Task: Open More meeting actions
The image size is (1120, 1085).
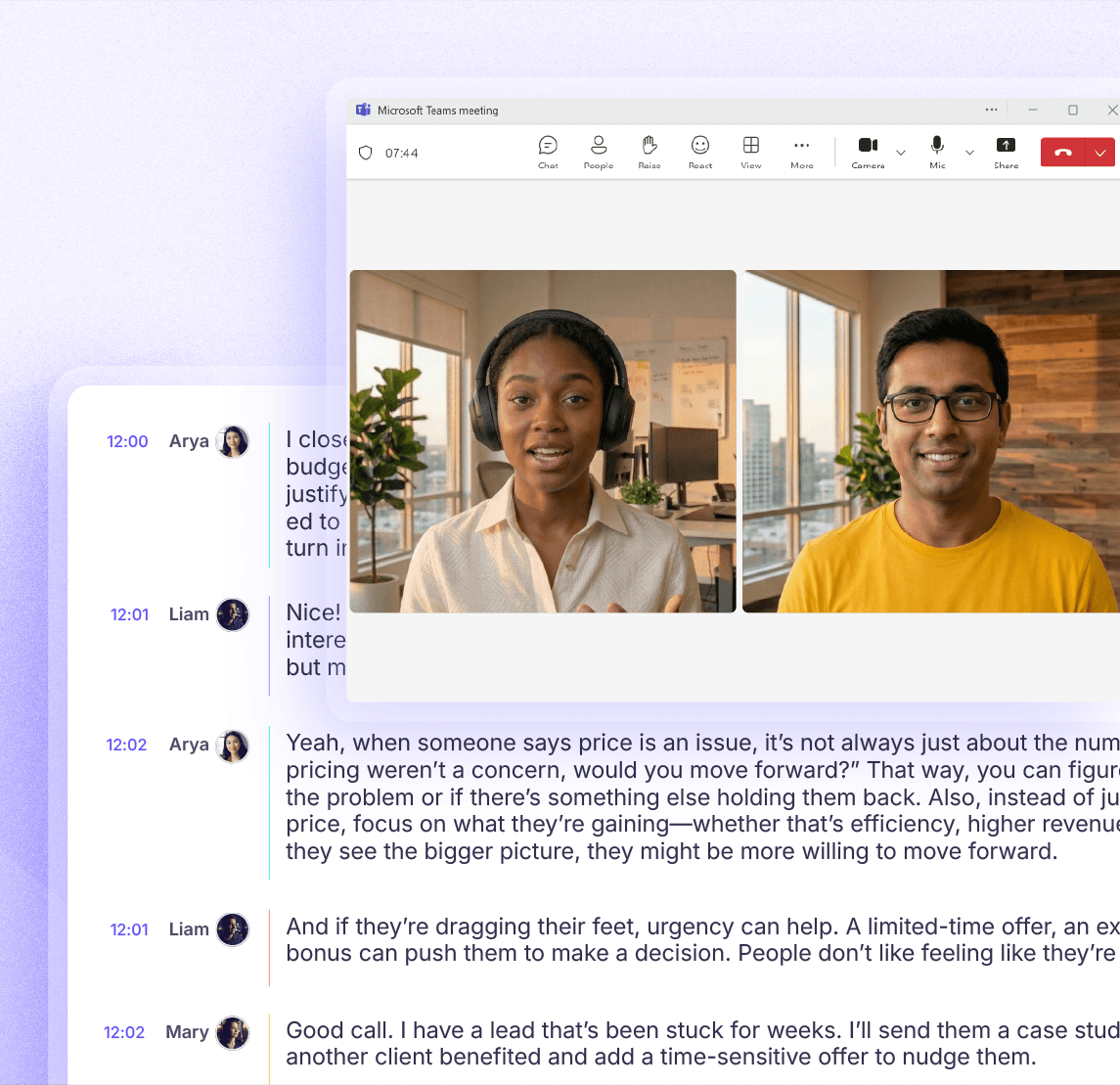Action: pyautogui.click(x=801, y=153)
